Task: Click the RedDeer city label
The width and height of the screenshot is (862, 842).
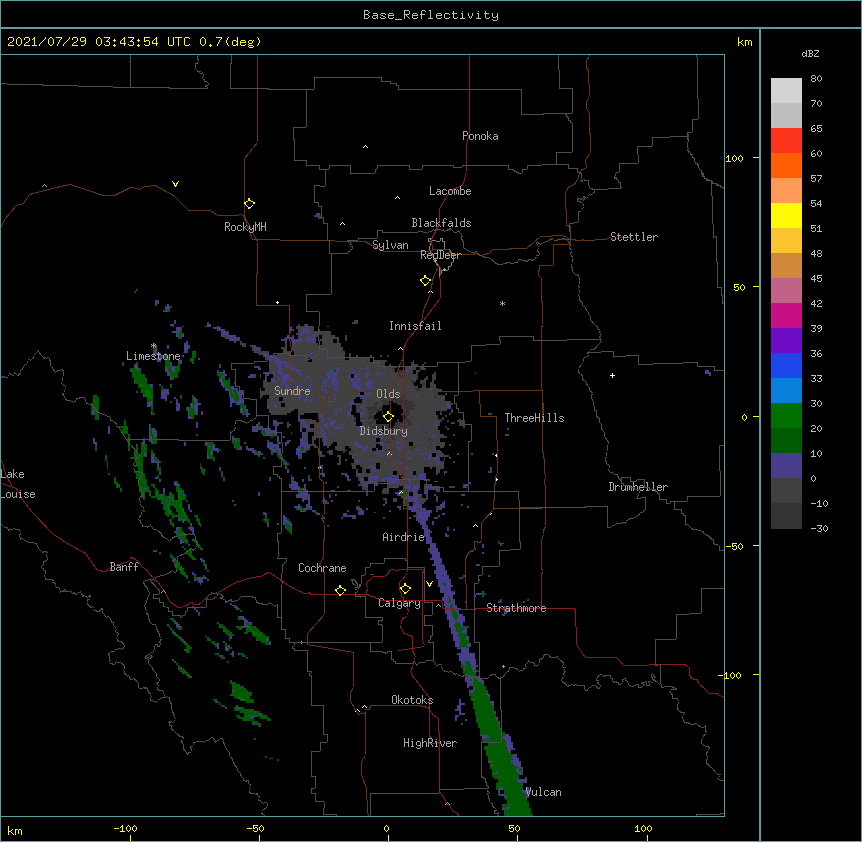Action: click(440, 255)
